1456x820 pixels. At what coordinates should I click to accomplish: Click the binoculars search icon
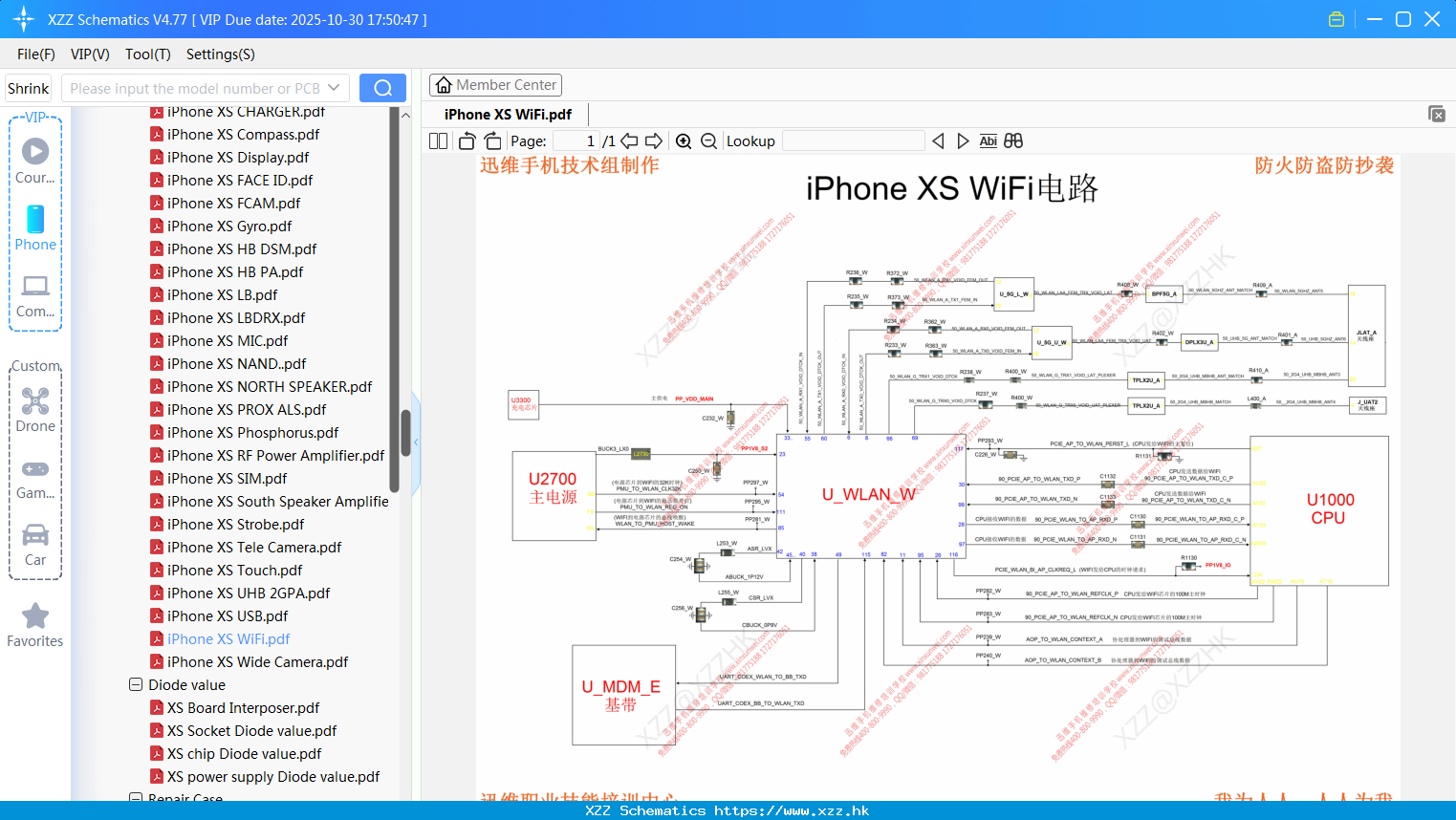tap(1013, 140)
